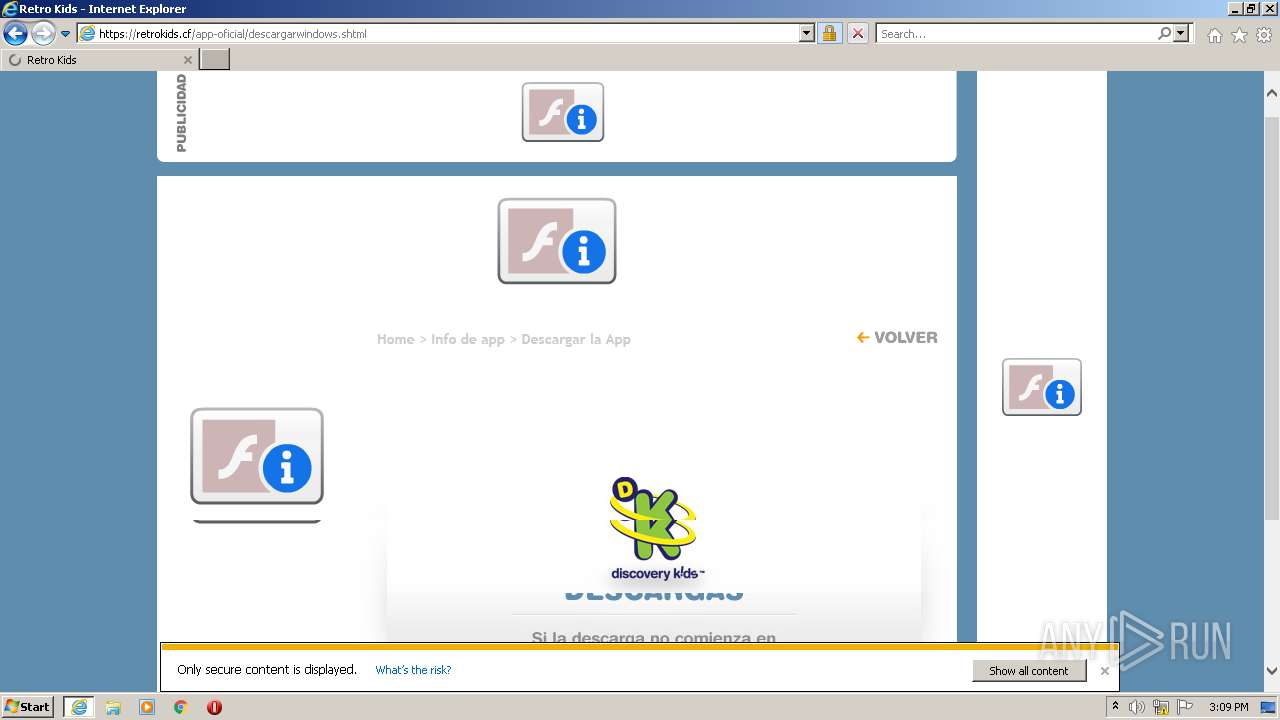
Task: Click the Only secure content is displayed text
Action: tap(267, 669)
